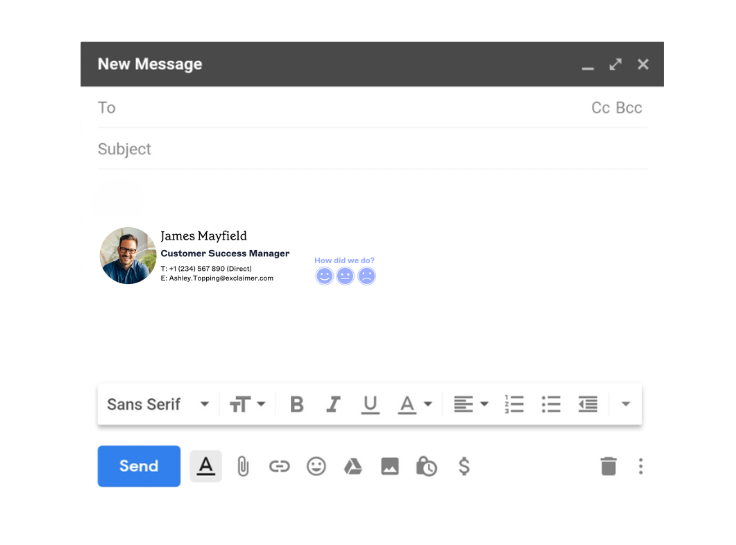Toggle underline formatting

pyautogui.click(x=370, y=404)
